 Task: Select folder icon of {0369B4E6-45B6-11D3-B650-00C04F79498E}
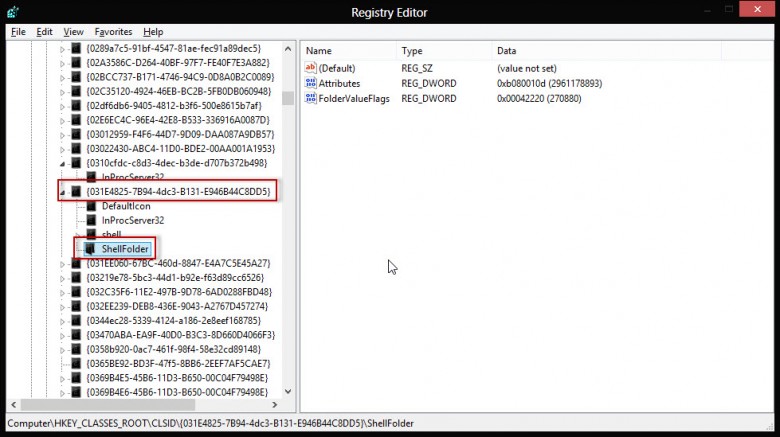(76, 392)
